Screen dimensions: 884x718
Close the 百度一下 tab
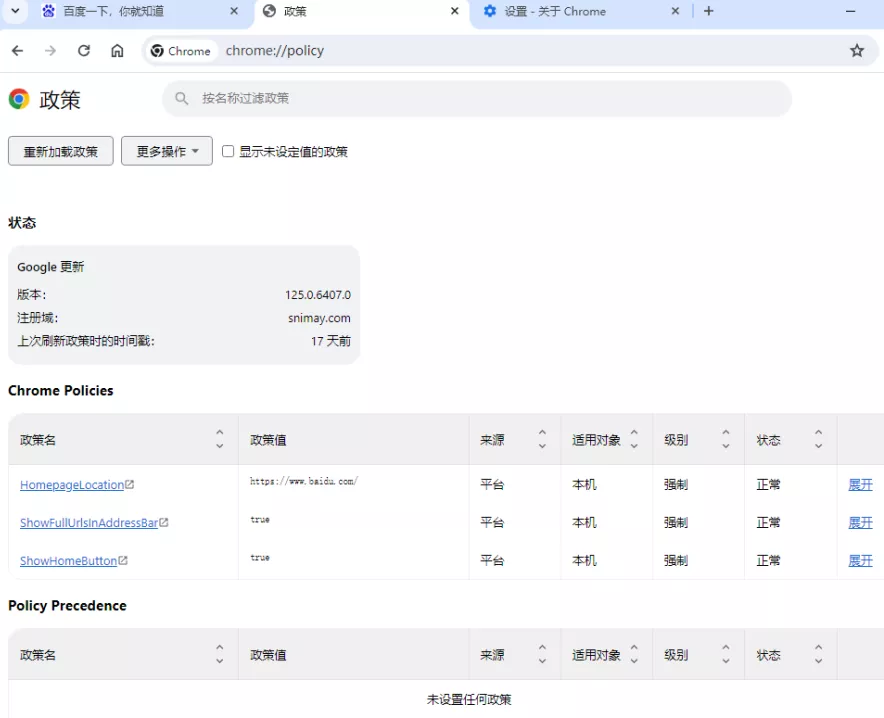coord(234,11)
